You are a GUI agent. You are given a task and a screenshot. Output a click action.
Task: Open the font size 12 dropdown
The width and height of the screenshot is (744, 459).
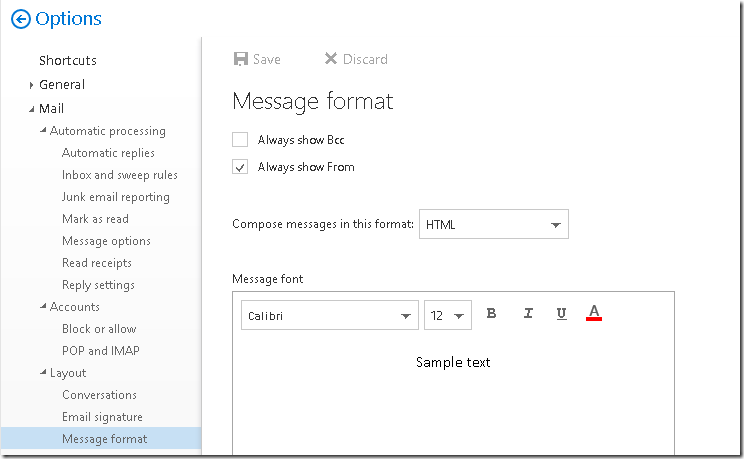click(447, 315)
